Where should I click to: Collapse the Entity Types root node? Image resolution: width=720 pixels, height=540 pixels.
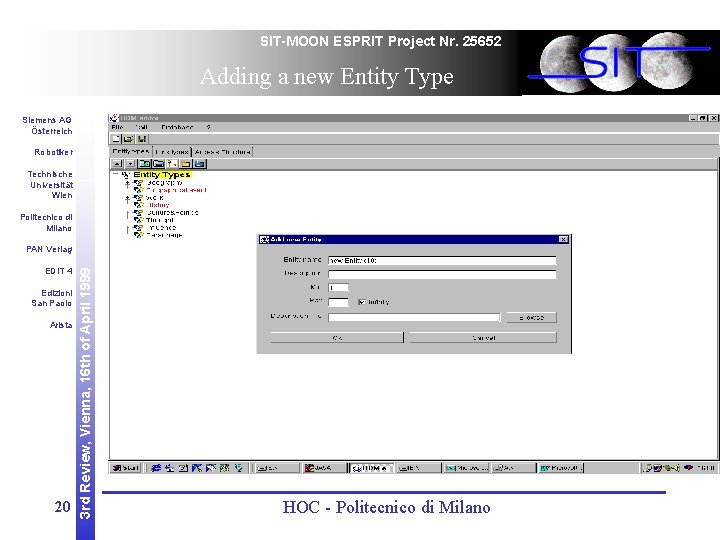click(116, 174)
